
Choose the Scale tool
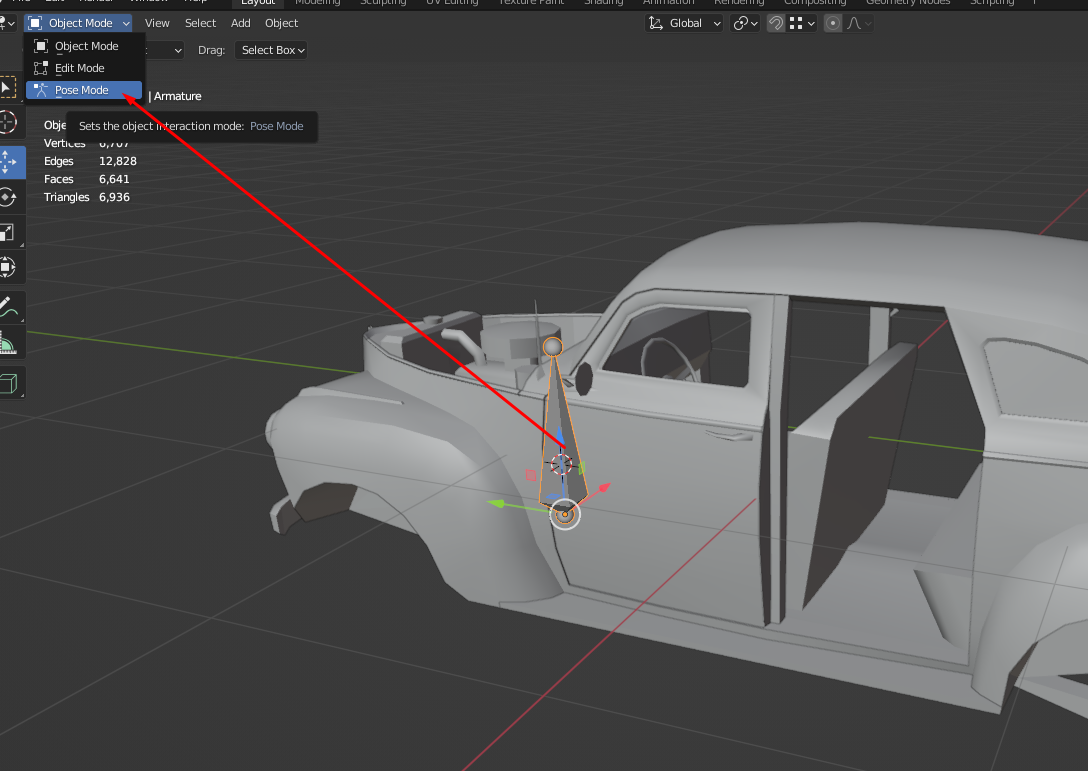[8, 232]
